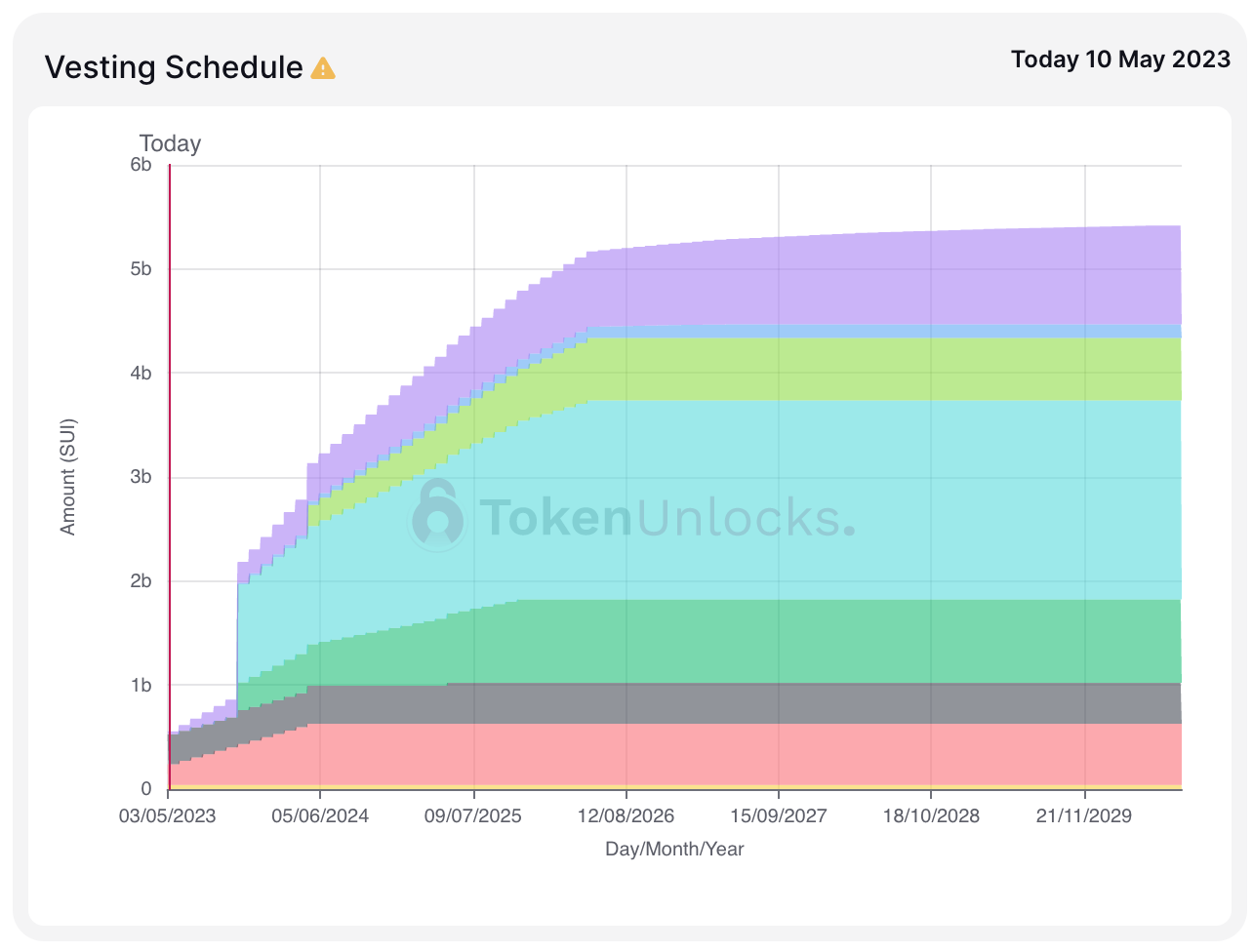Click the "Amount (SUI)" axis title
This screenshot has height=952, width=1253.
pyautogui.click(x=67, y=477)
